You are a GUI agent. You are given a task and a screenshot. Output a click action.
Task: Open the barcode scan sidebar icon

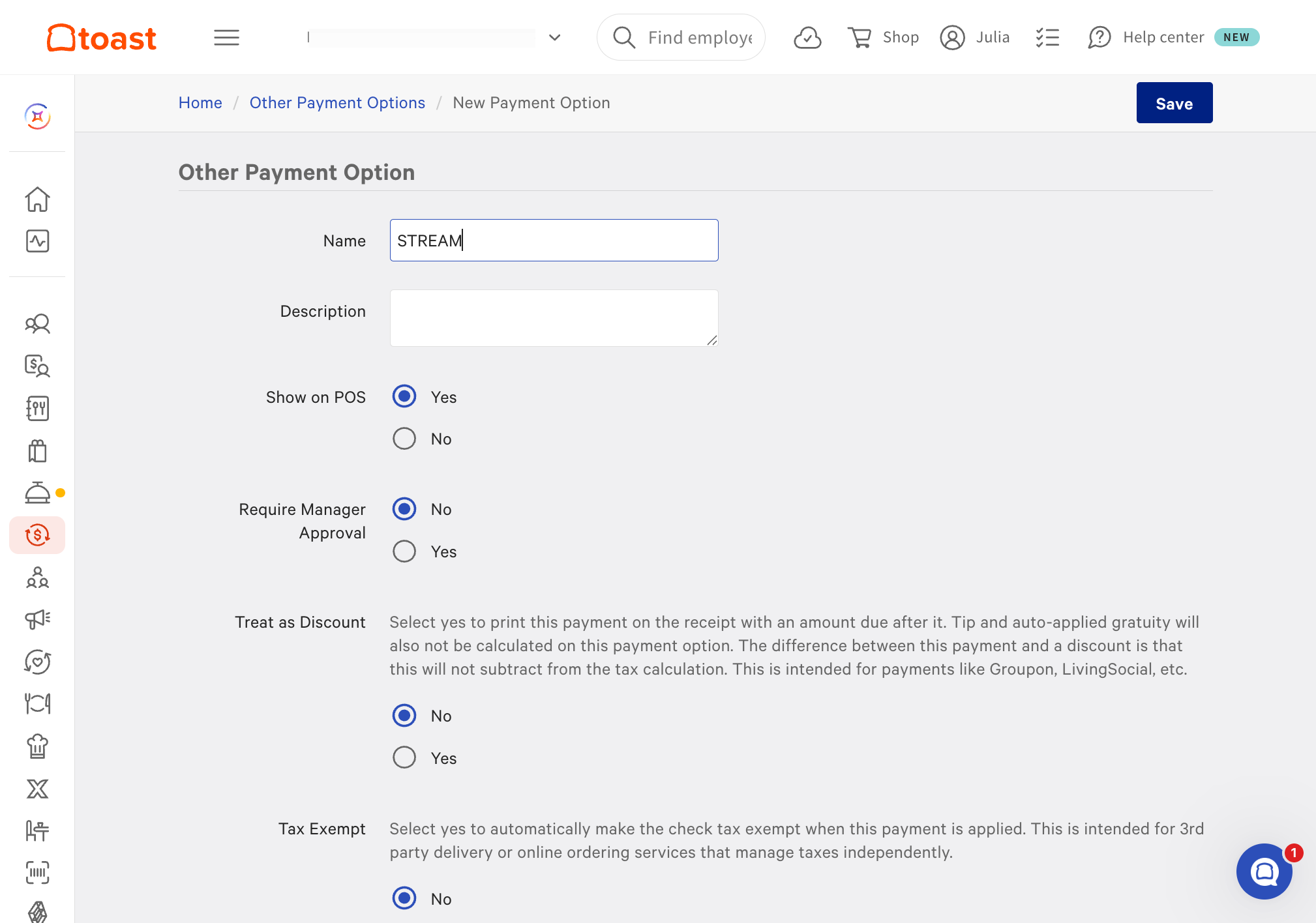37,873
